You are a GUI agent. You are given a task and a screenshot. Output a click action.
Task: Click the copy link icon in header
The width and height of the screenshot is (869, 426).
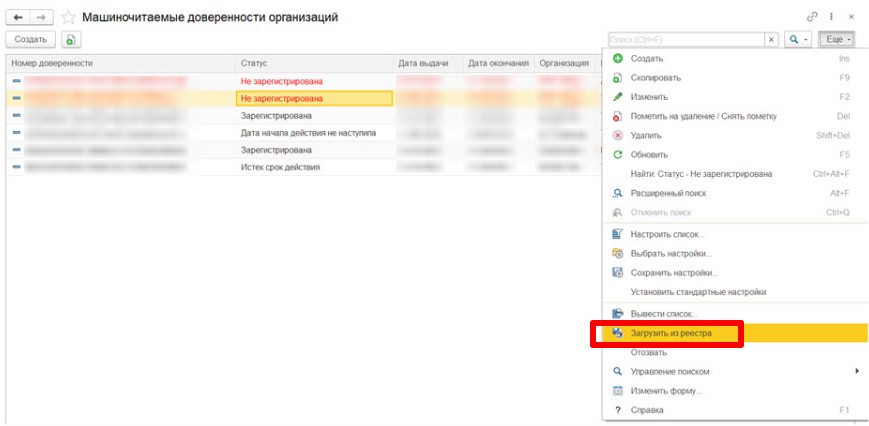point(811,17)
